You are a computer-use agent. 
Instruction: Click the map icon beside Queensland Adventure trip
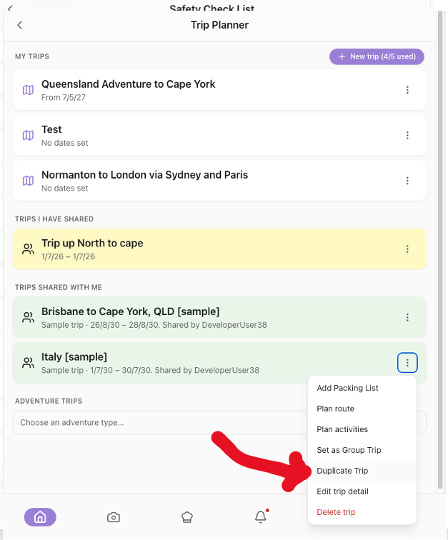28,90
